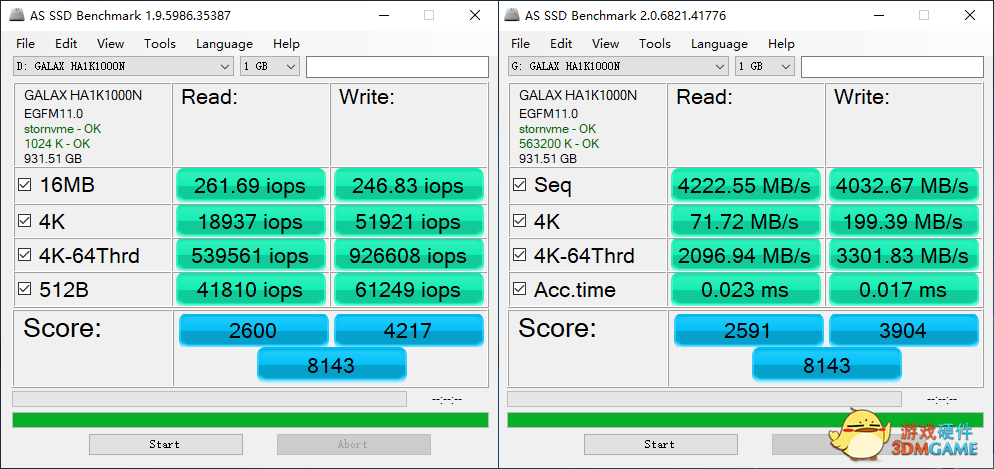This screenshot has height=469, width=994.
Task: Click the 4222.55 MB/s result
Action: tap(746, 186)
